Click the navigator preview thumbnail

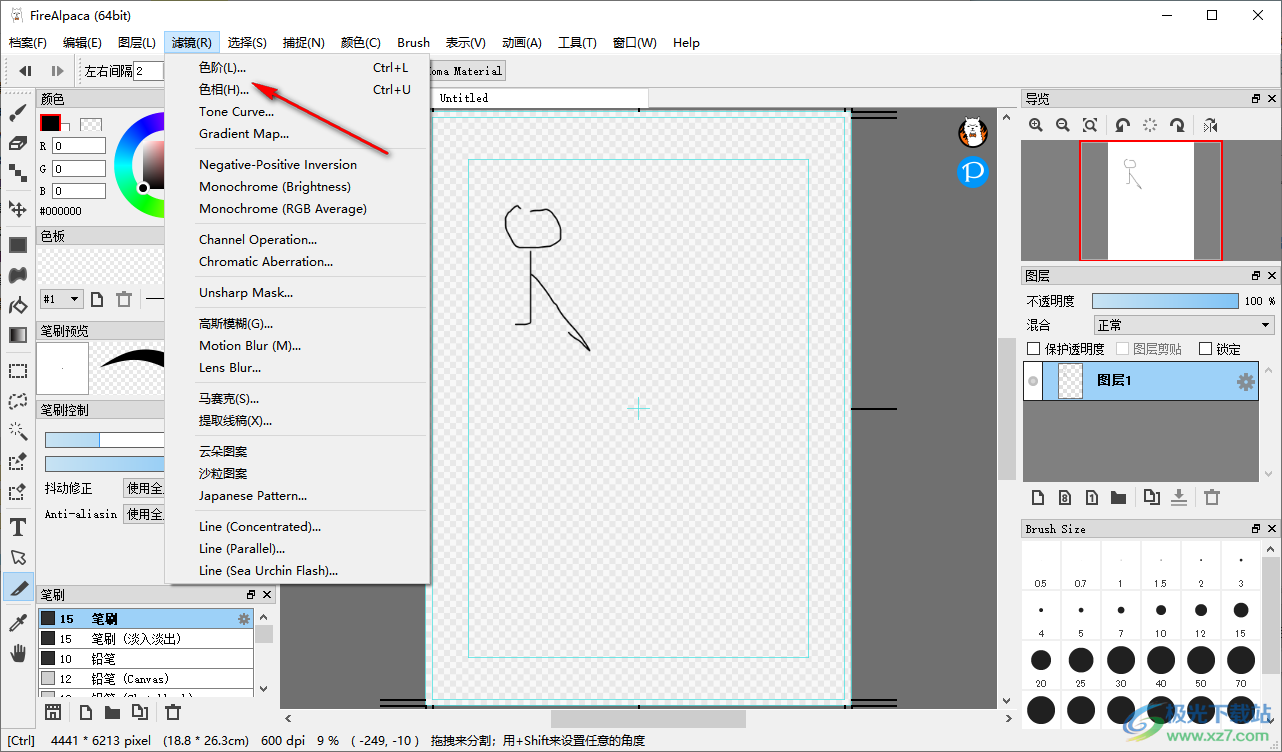tap(1150, 200)
